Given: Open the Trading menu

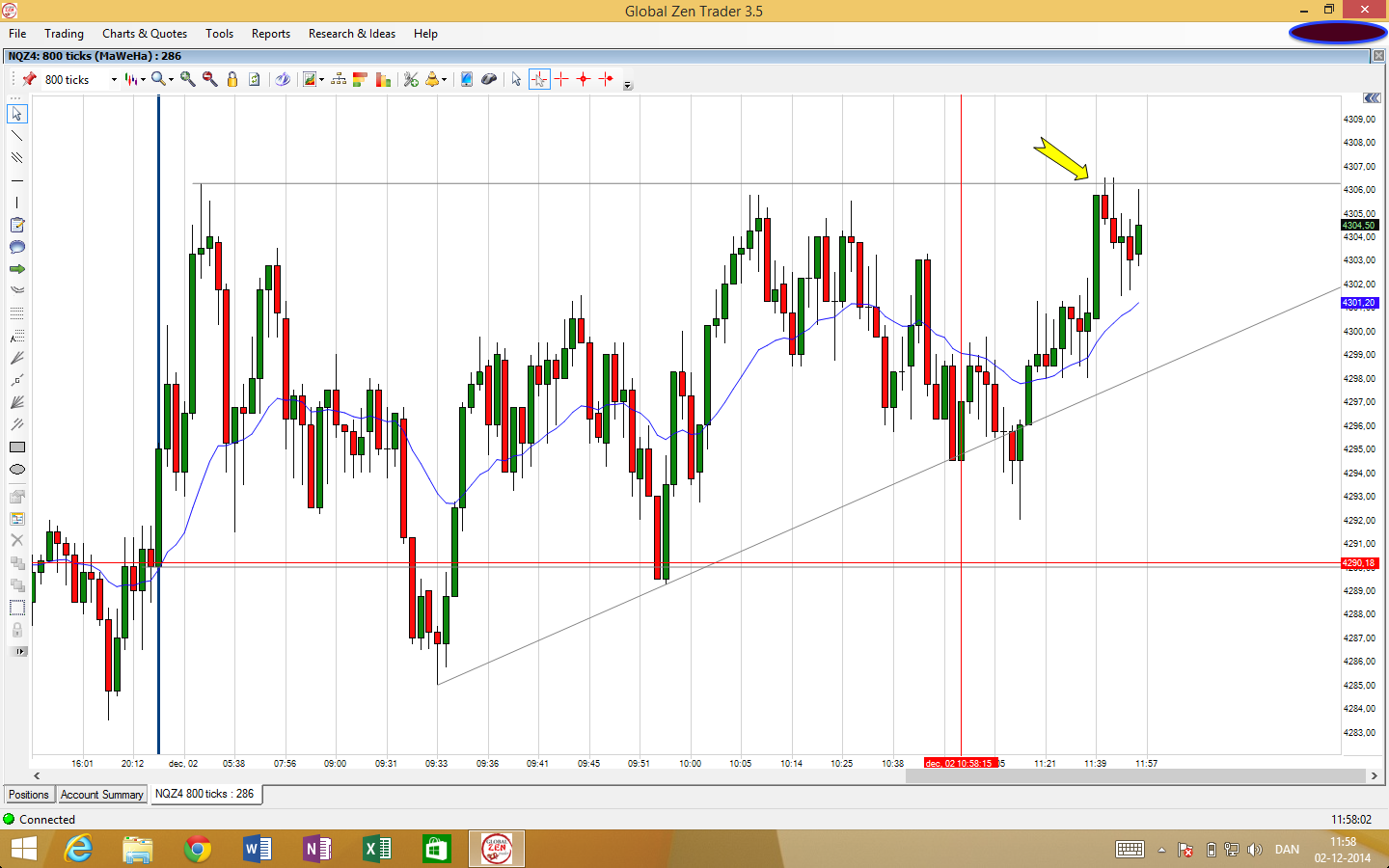Looking at the screenshot, I should click(64, 34).
